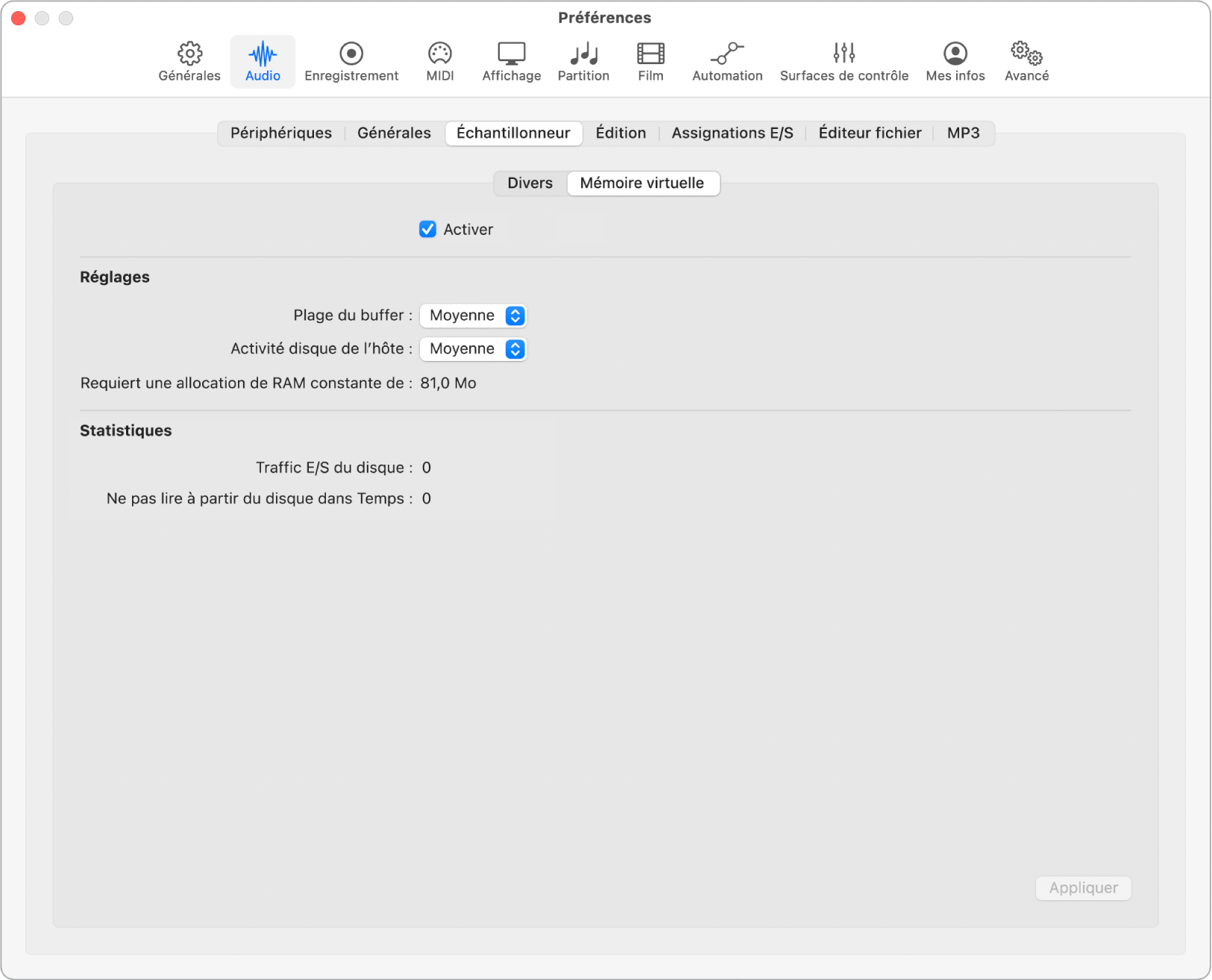Switch to the Affichage display preferences
This screenshot has width=1212, height=980.
pyautogui.click(x=511, y=61)
